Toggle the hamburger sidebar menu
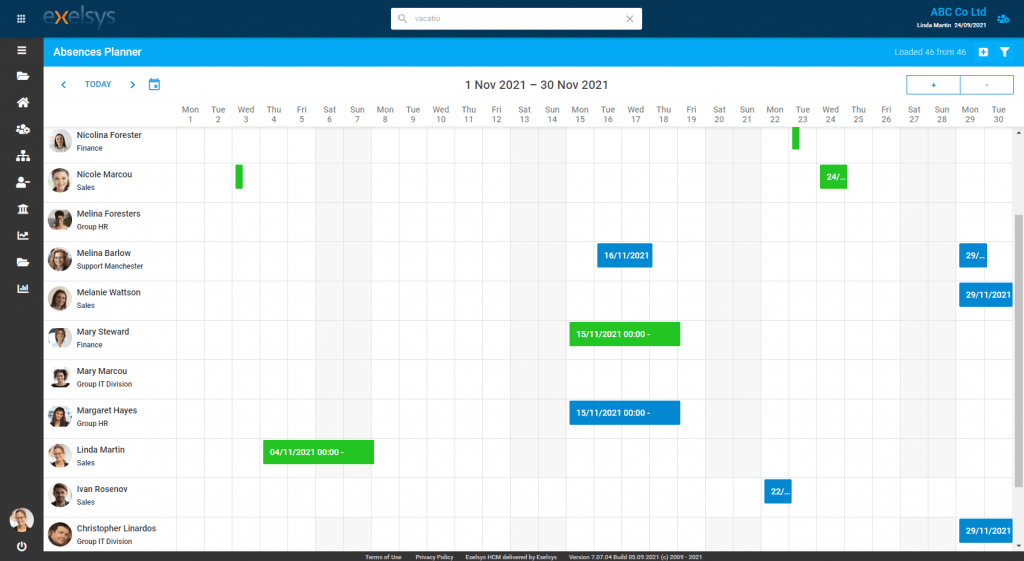 (22, 50)
